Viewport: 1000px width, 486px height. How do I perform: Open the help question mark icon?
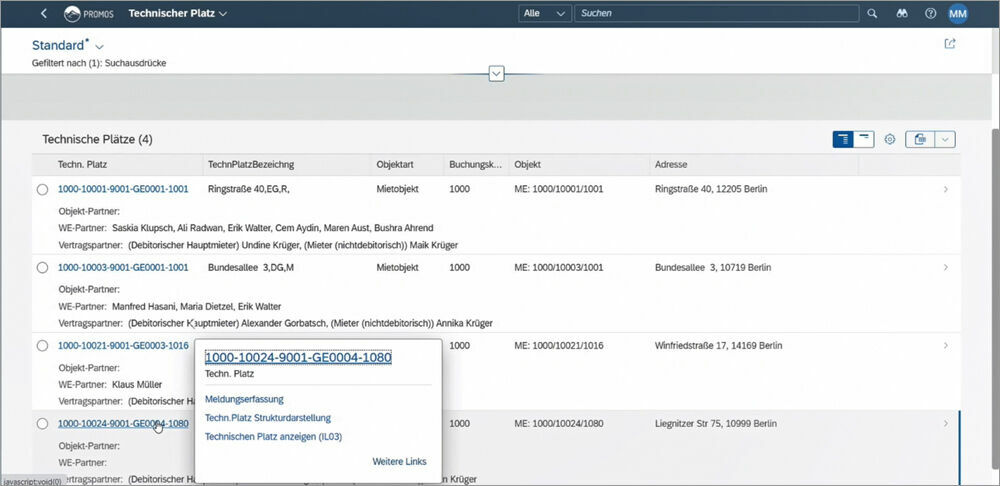pyautogui.click(x=930, y=14)
